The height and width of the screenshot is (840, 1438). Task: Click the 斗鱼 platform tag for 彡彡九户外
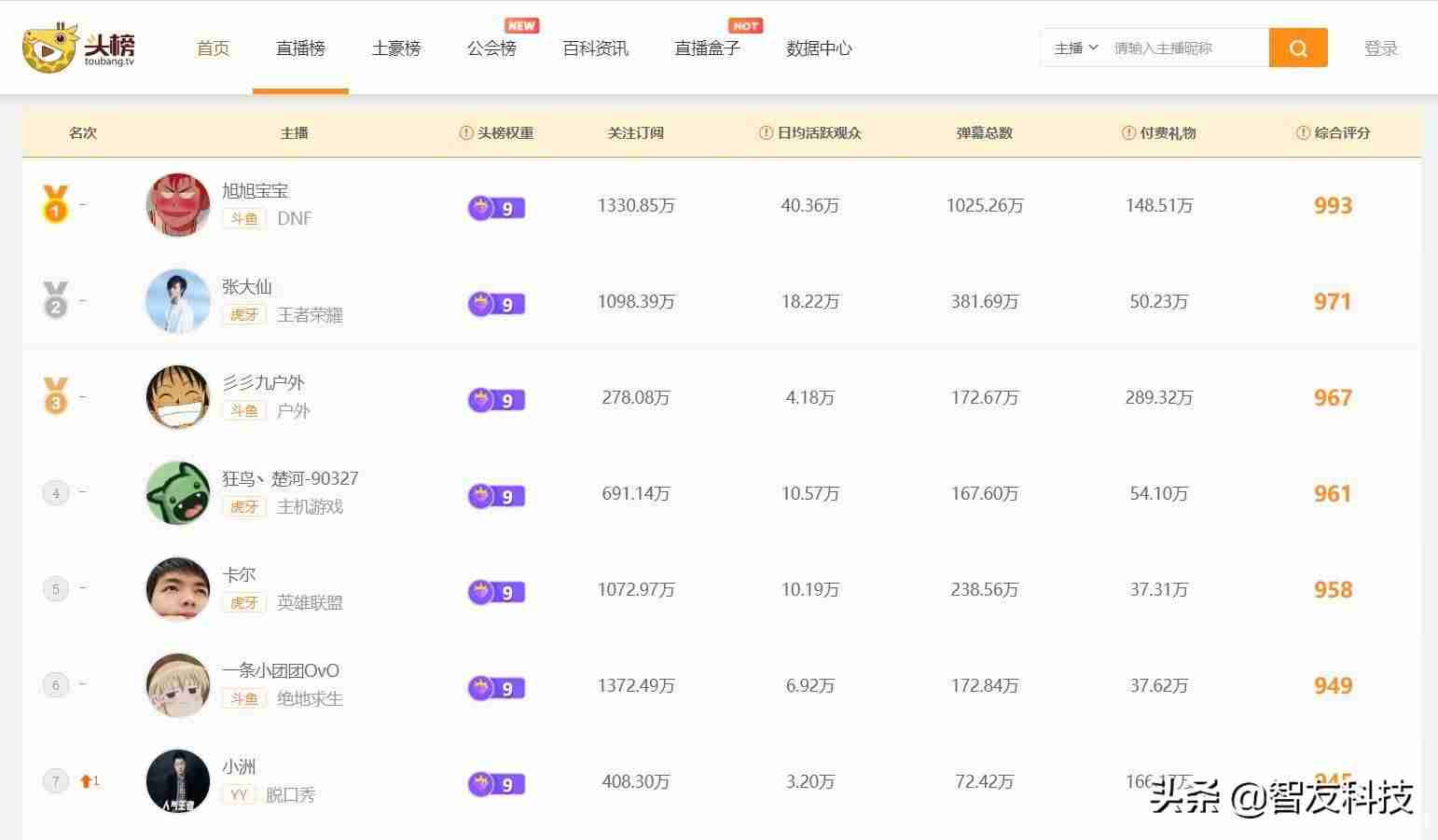[x=244, y=411]
